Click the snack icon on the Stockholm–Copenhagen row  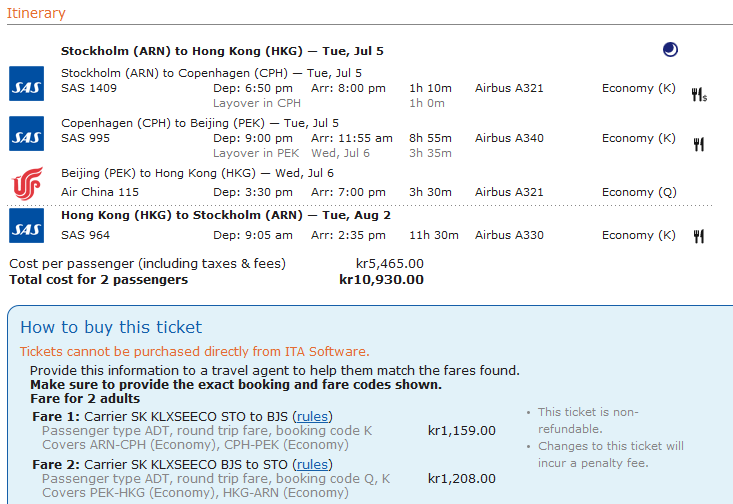(699, 94)
